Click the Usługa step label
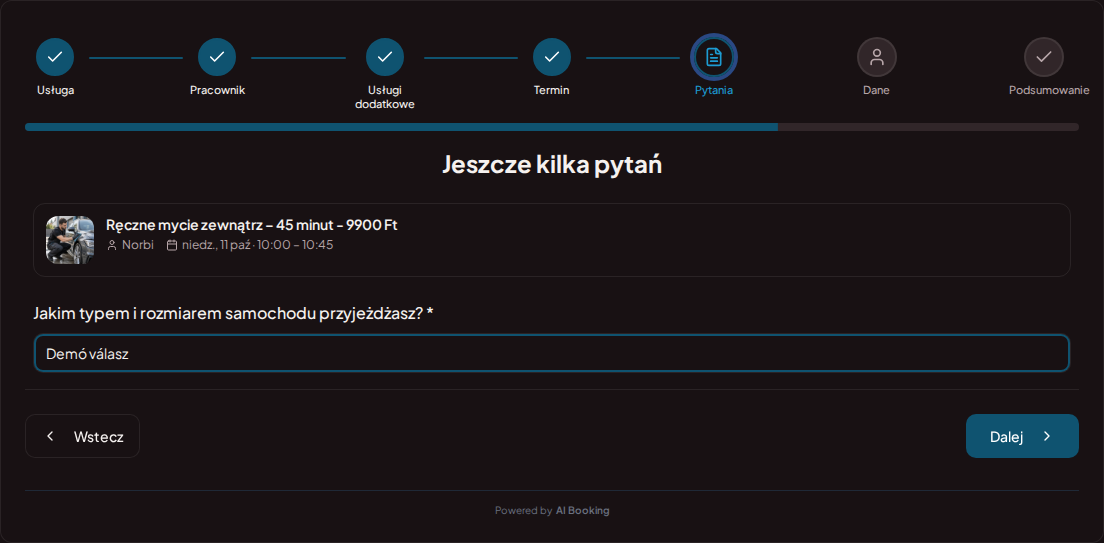Image resolution: width=1104 pixels, height=543 pixels. 56,90
